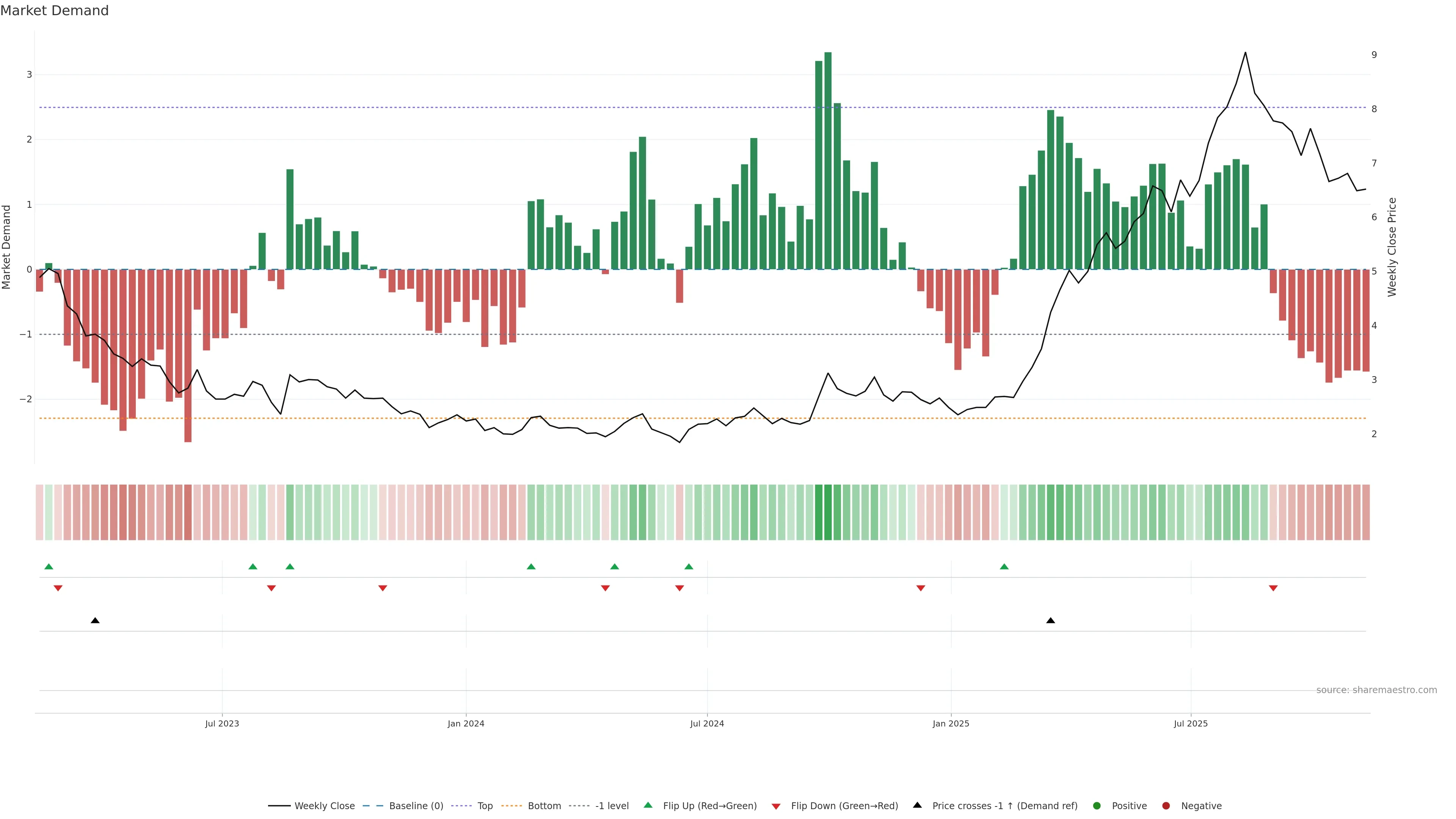
Task: Click the Weekly Close Price axis title
Action: [x=1392, y=247]
